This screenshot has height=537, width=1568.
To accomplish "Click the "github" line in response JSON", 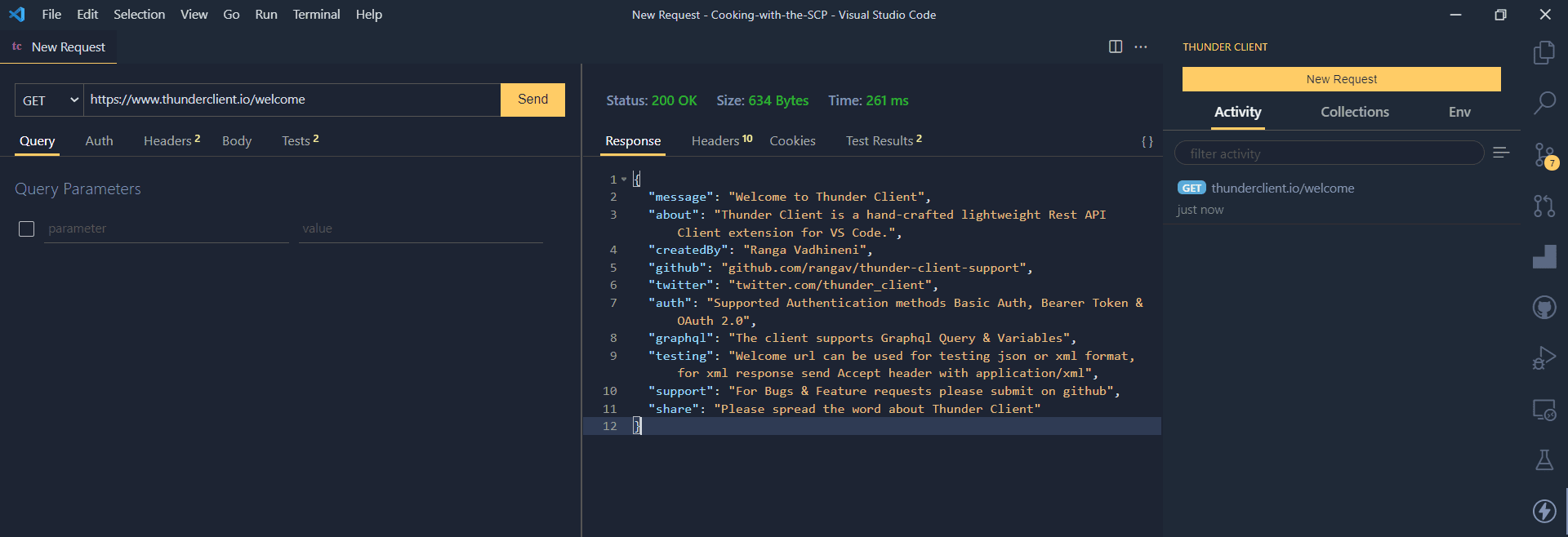I will pos(840,268).
